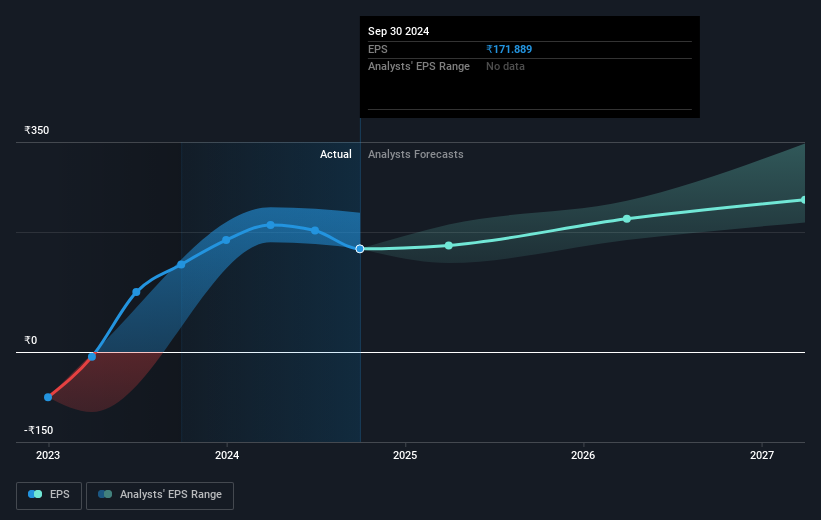Click the Analysts' EPS Range legend color icon
The width and height of the screenshot is (821, 520).
pos(105,494)
